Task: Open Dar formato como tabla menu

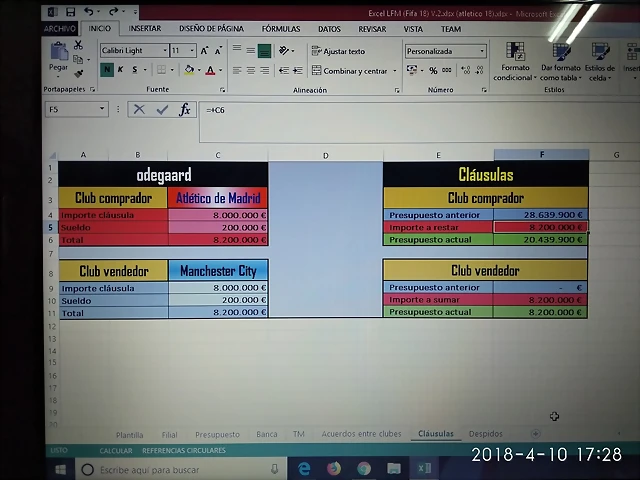Action: (x=561, y=61)
